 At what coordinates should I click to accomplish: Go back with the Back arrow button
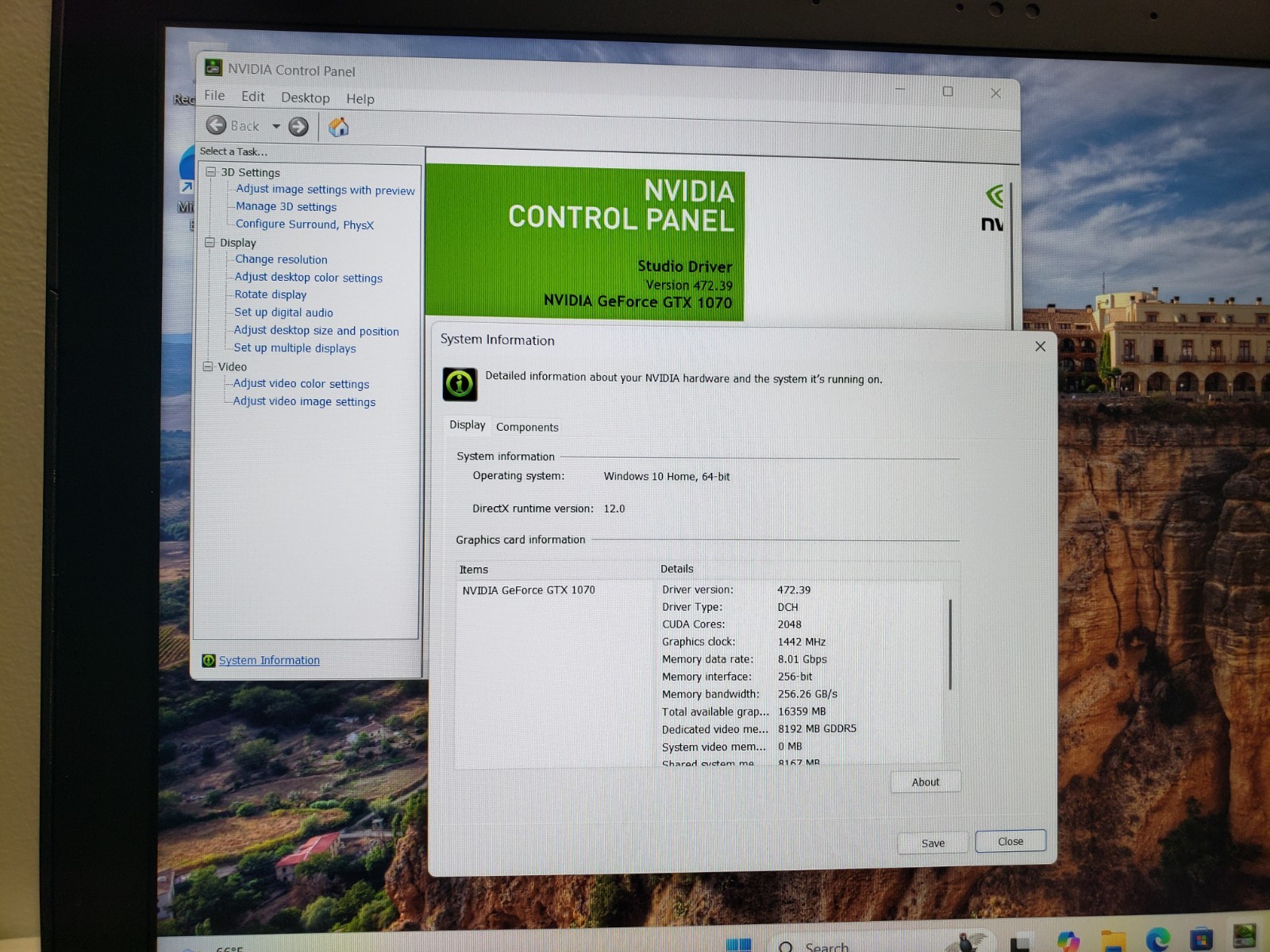pyautogui.click(x=216, y=125)
